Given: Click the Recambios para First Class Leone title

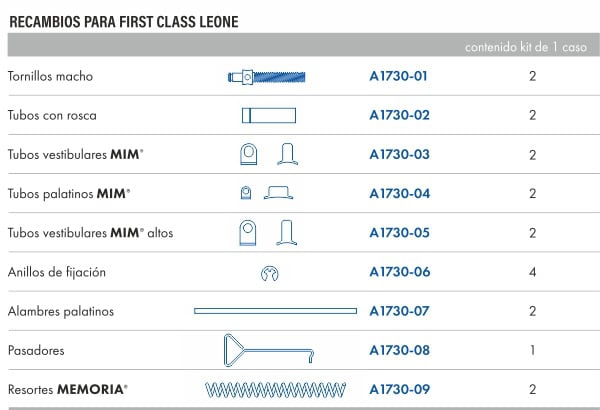Looking at the screenshot, I should coord(124,22).
